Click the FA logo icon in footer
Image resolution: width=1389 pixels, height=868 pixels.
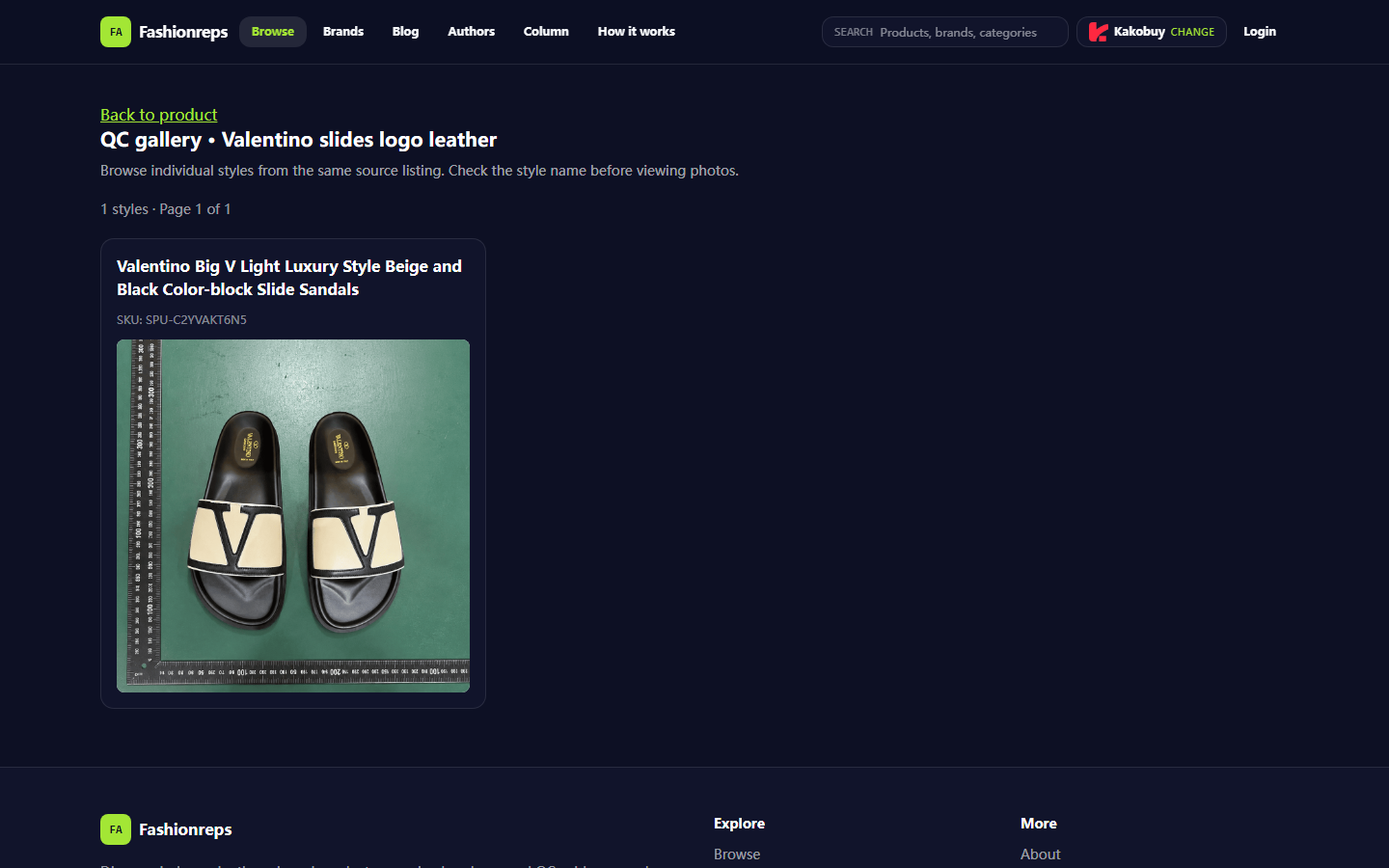tap(116, 829)
